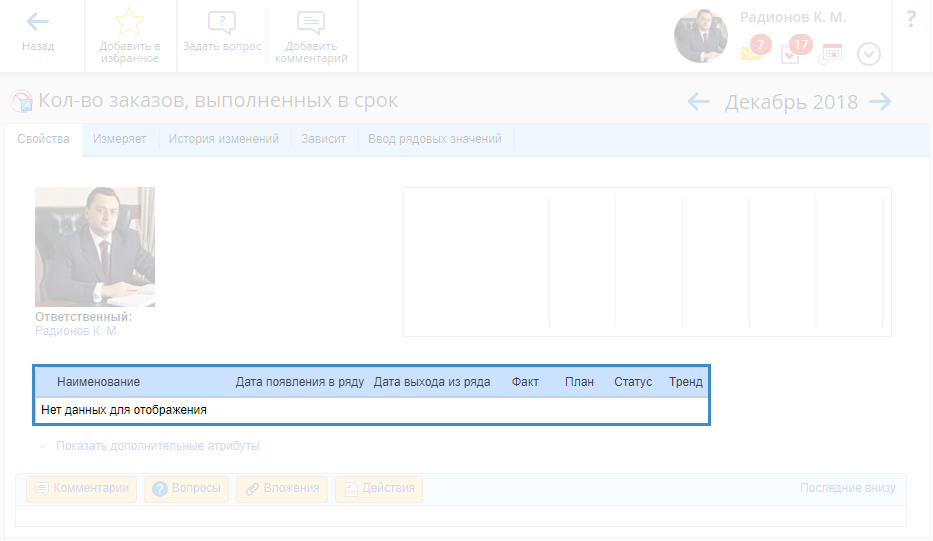933x541 pixels.
Task: Add page to favorites with star icon
Action: point(129,22)
